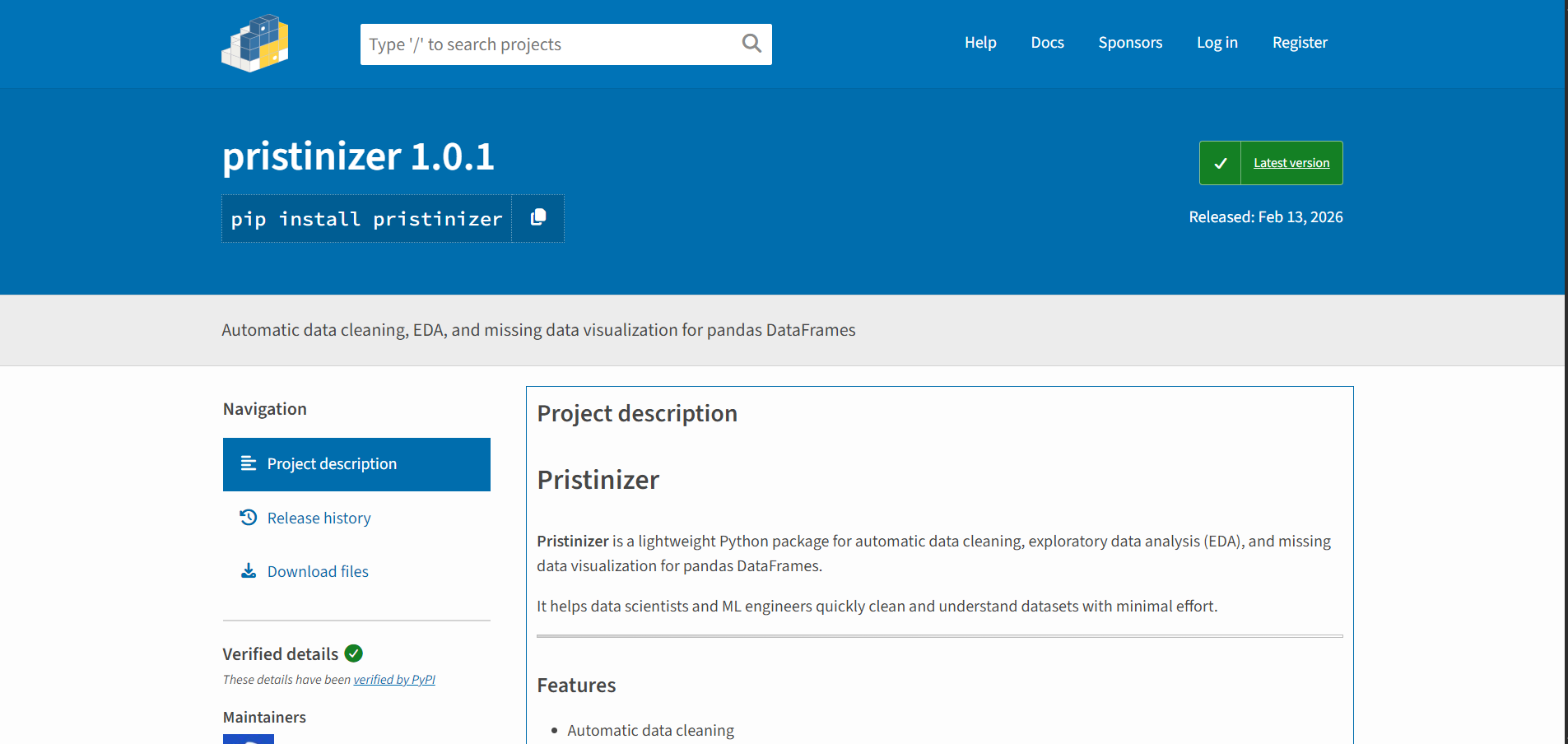Click the Verified details green check badge
The width and height of the screenshot is (1568, 744).
(354, 653)
